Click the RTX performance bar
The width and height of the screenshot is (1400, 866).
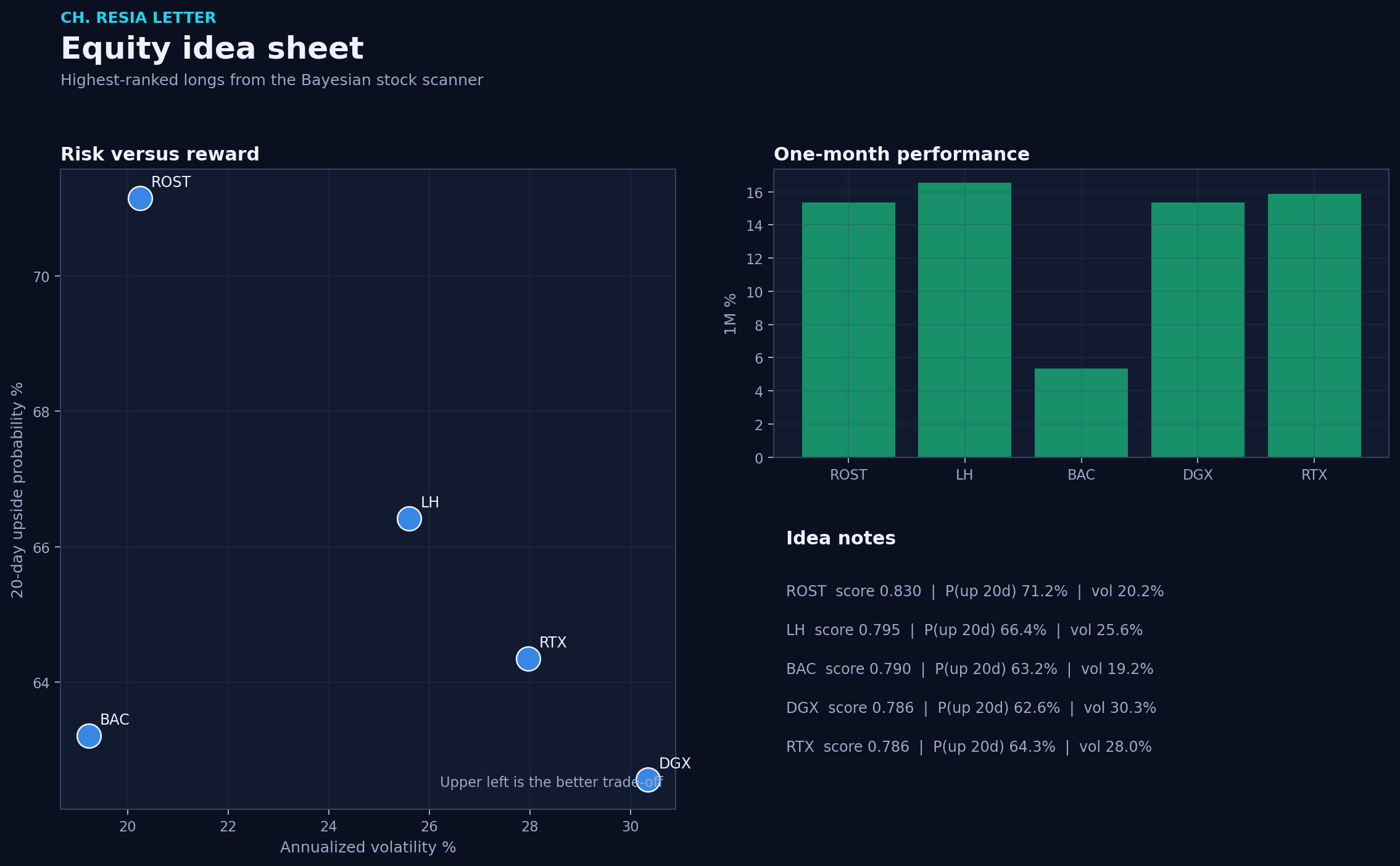pos(1314,325)
